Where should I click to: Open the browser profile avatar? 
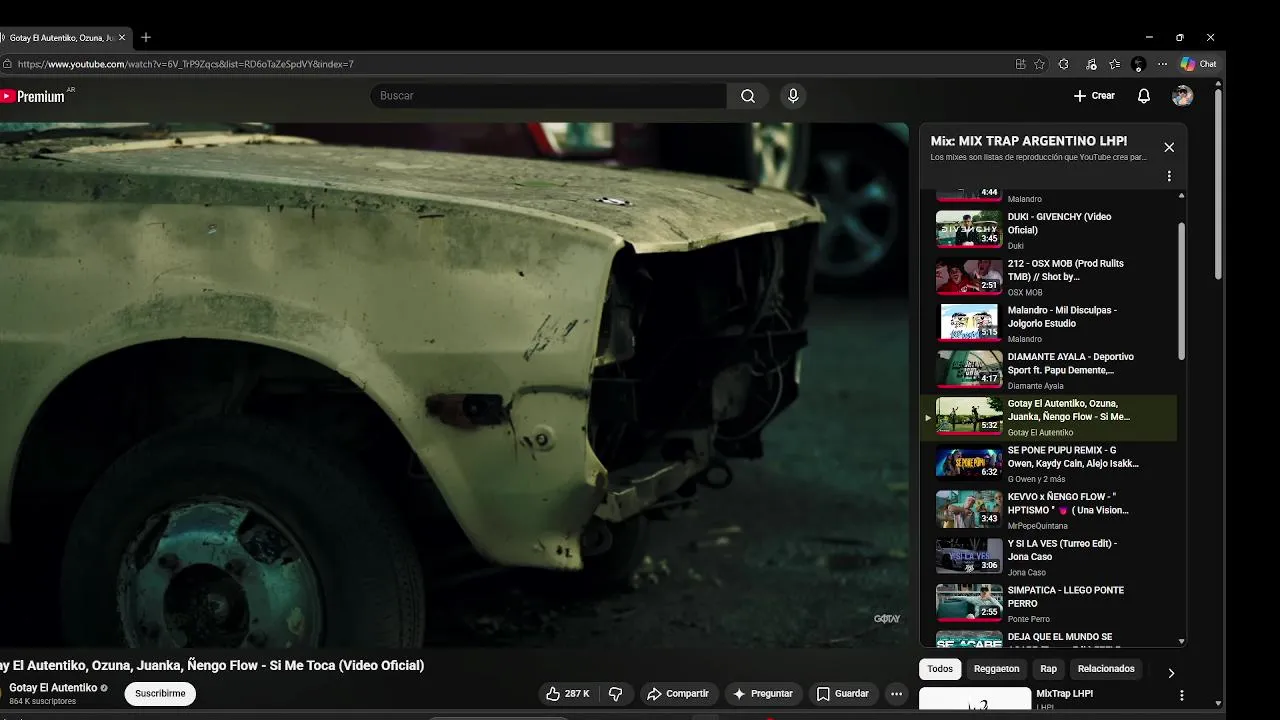click(x=1138, y=64)
